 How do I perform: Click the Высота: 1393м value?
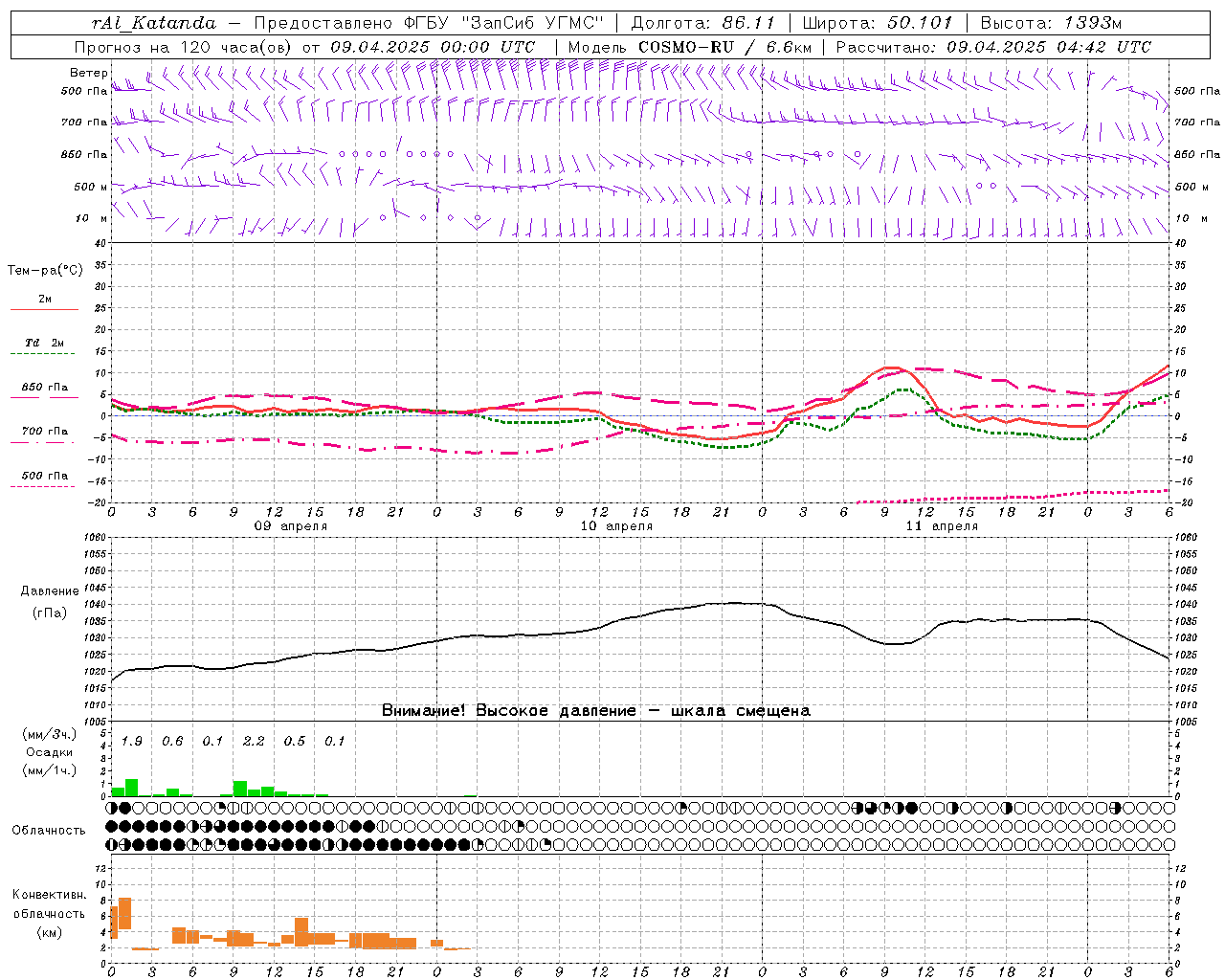click(x=1050, y=23)
